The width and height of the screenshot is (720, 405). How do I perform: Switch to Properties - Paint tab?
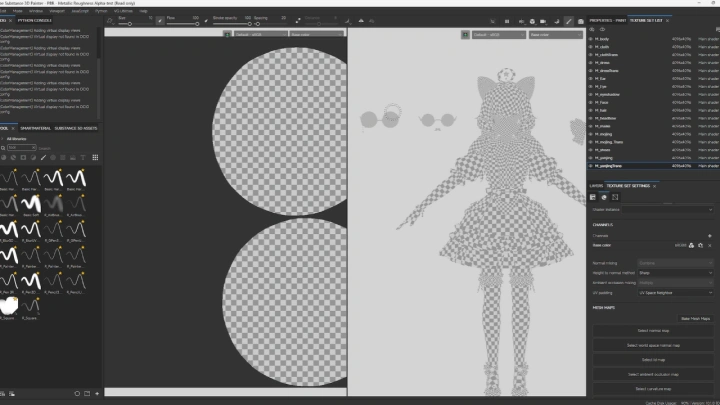(x=608, y=21)
